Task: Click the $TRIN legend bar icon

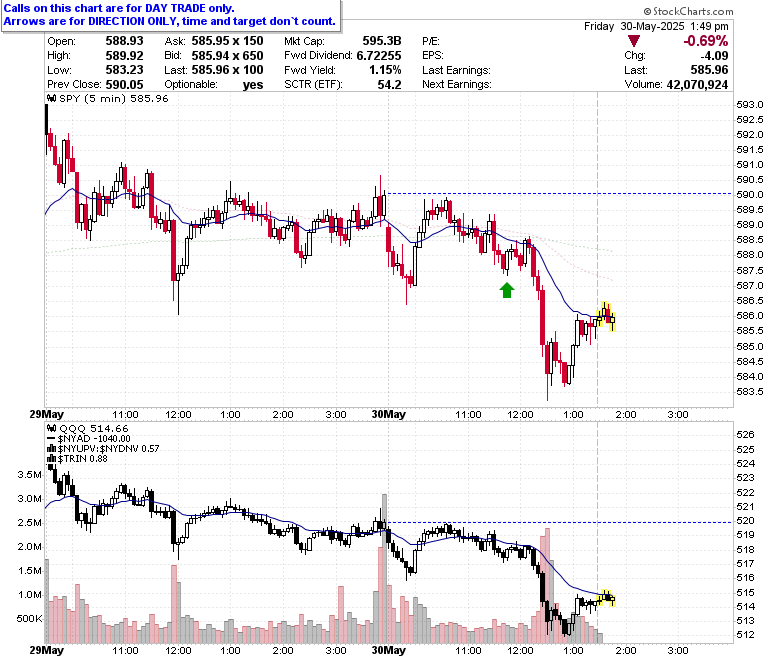Action: [x=51, y=459]
